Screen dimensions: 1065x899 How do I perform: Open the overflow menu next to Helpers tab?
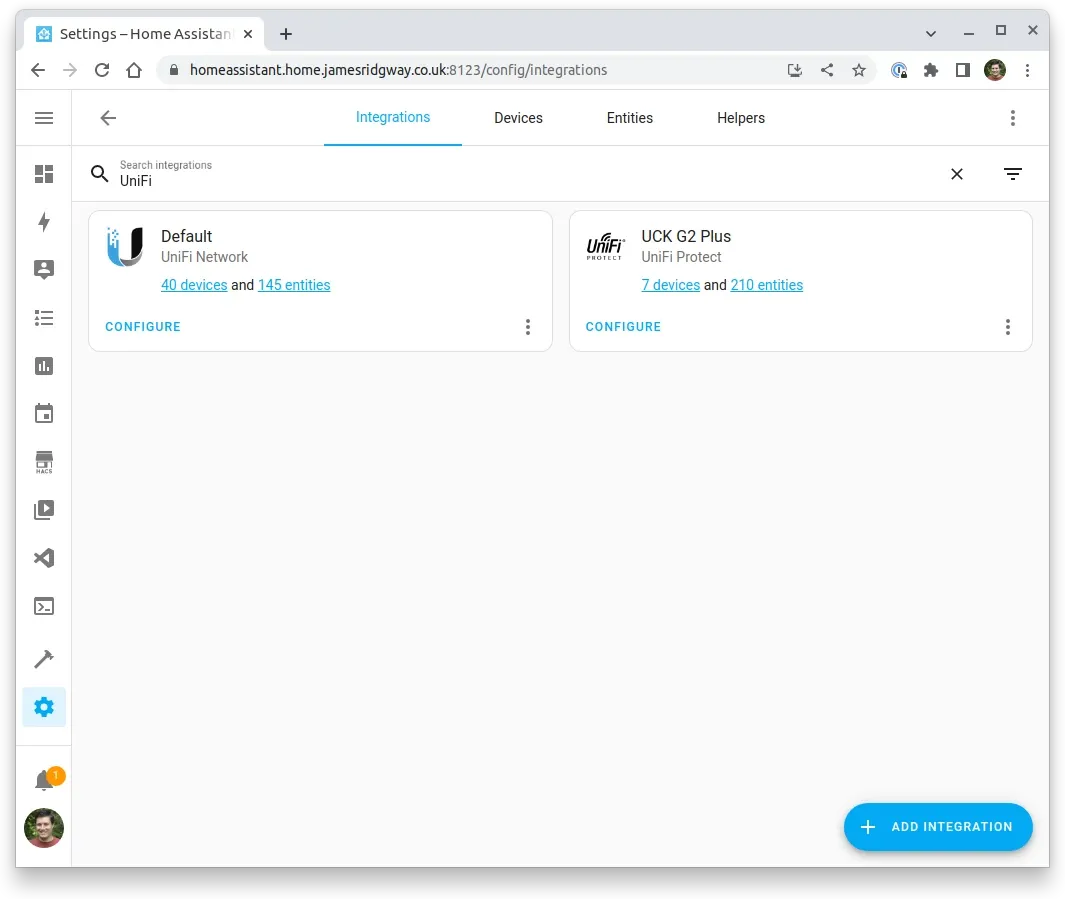(x=1013, y=117)
